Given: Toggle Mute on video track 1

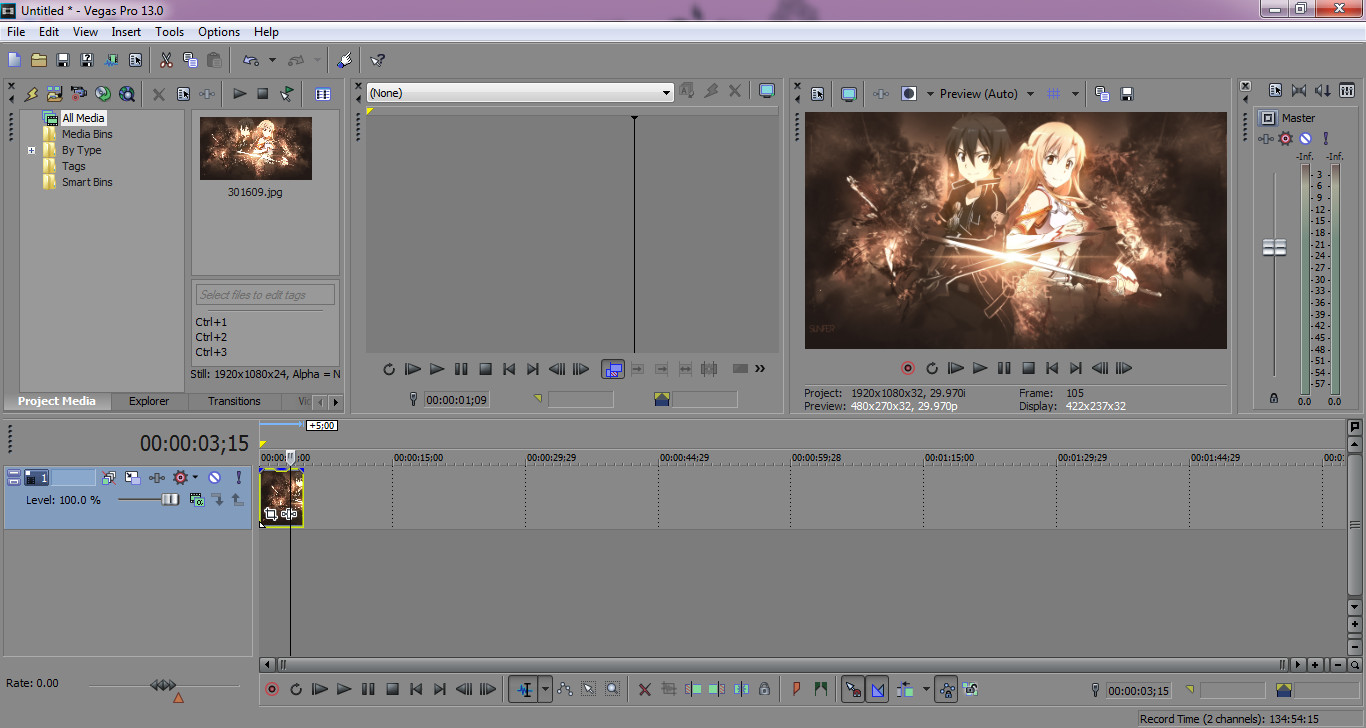Looking at the screenshot, I should click(x=214, y=478).
